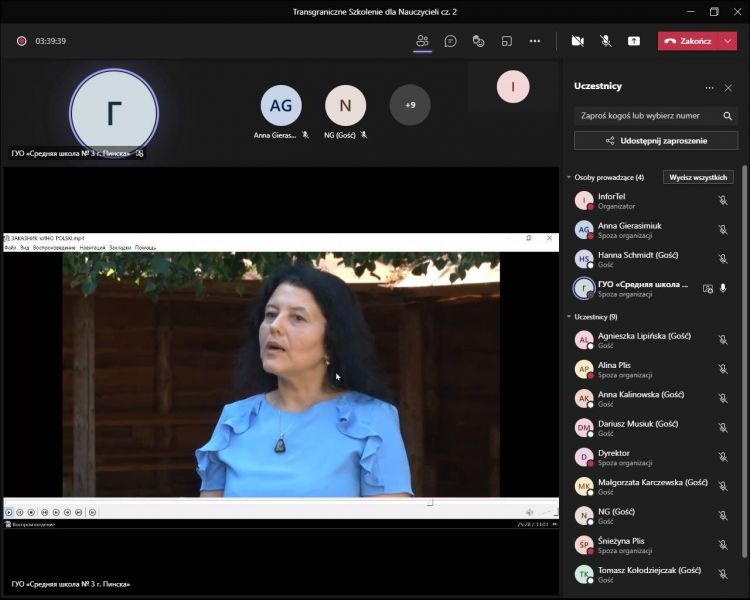Collapse the Uczestnicy (9) section
This screenshot has height=600, width=750.
click(x=569, y=316)
